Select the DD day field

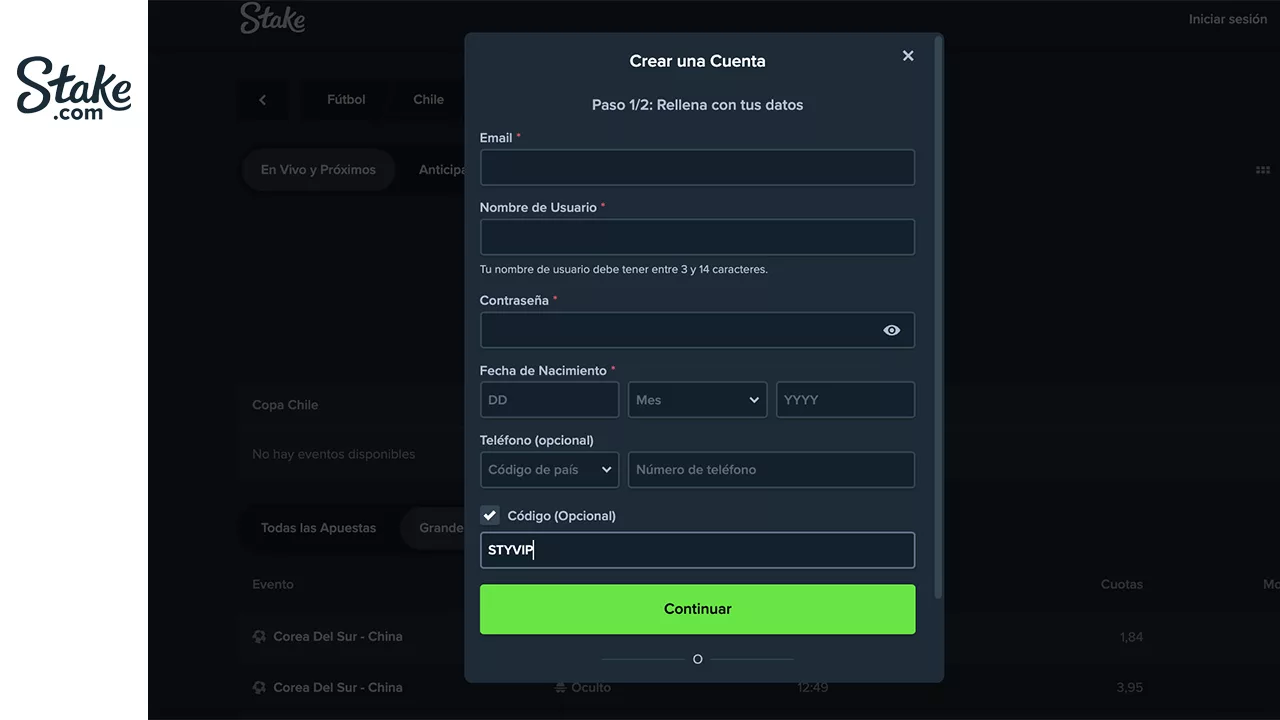coord(549,399)
